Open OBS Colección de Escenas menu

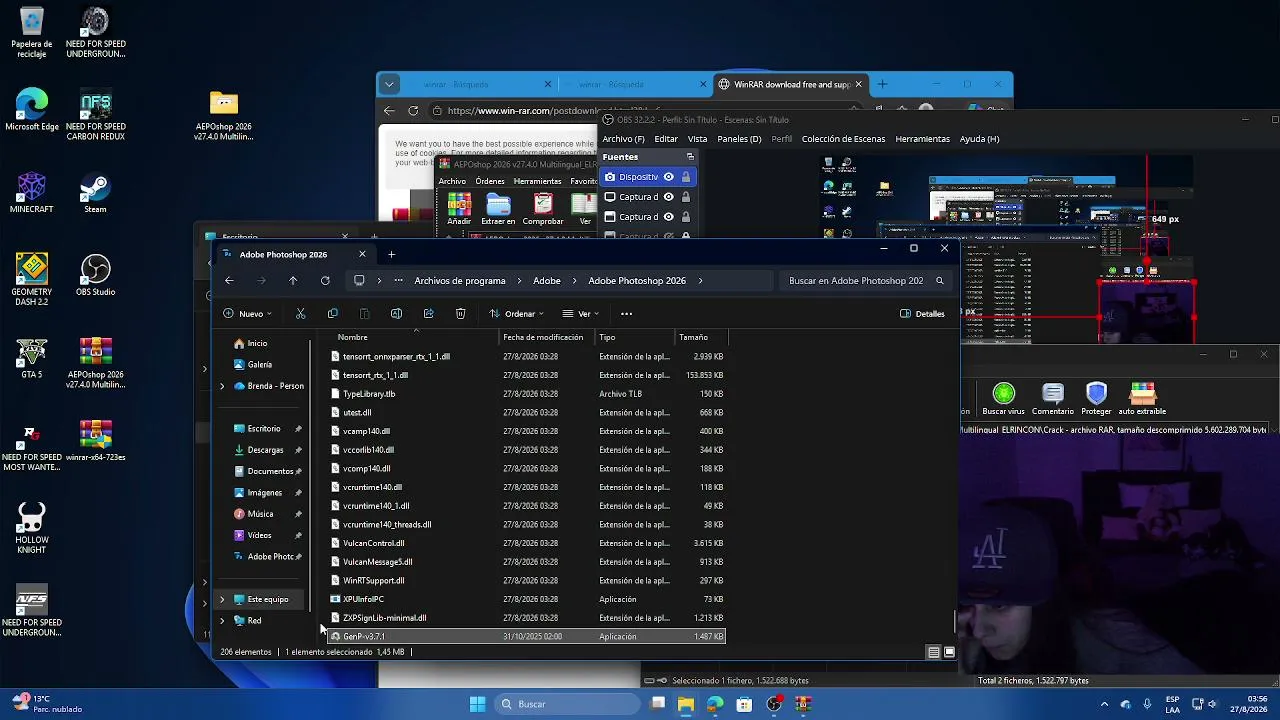843,139
